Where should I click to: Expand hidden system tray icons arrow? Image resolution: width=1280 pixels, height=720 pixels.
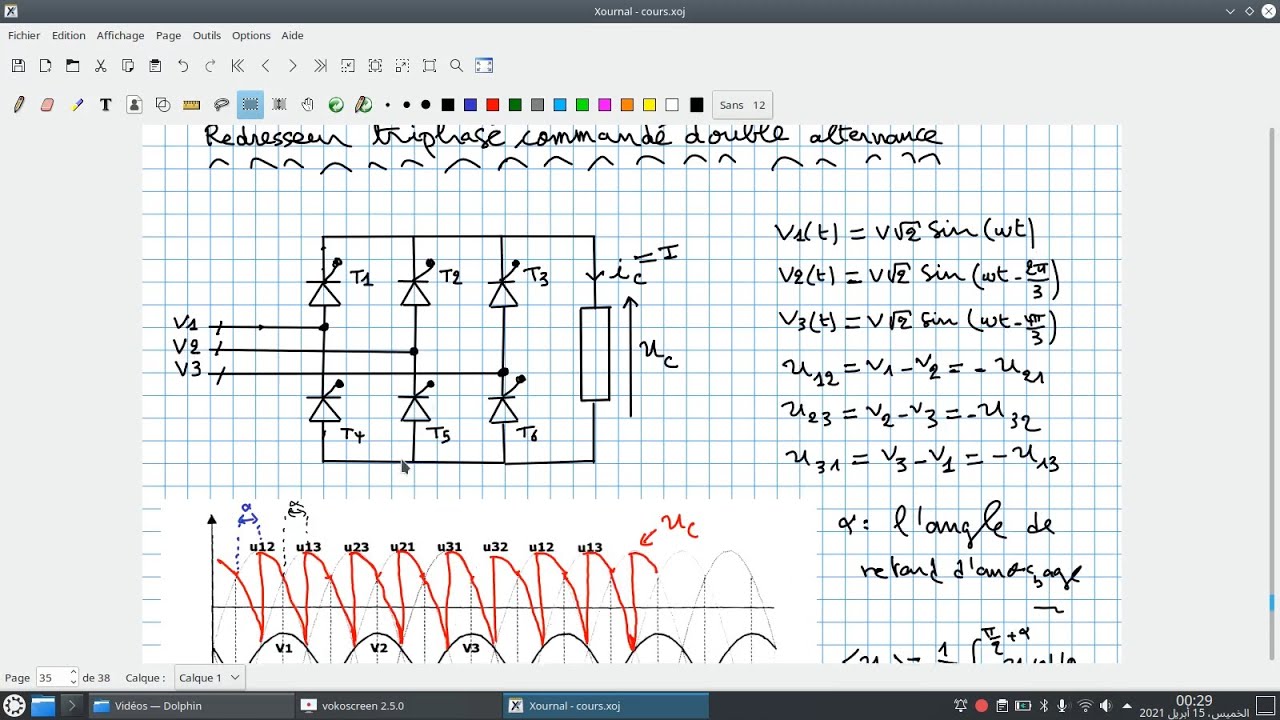point(1127,706)
